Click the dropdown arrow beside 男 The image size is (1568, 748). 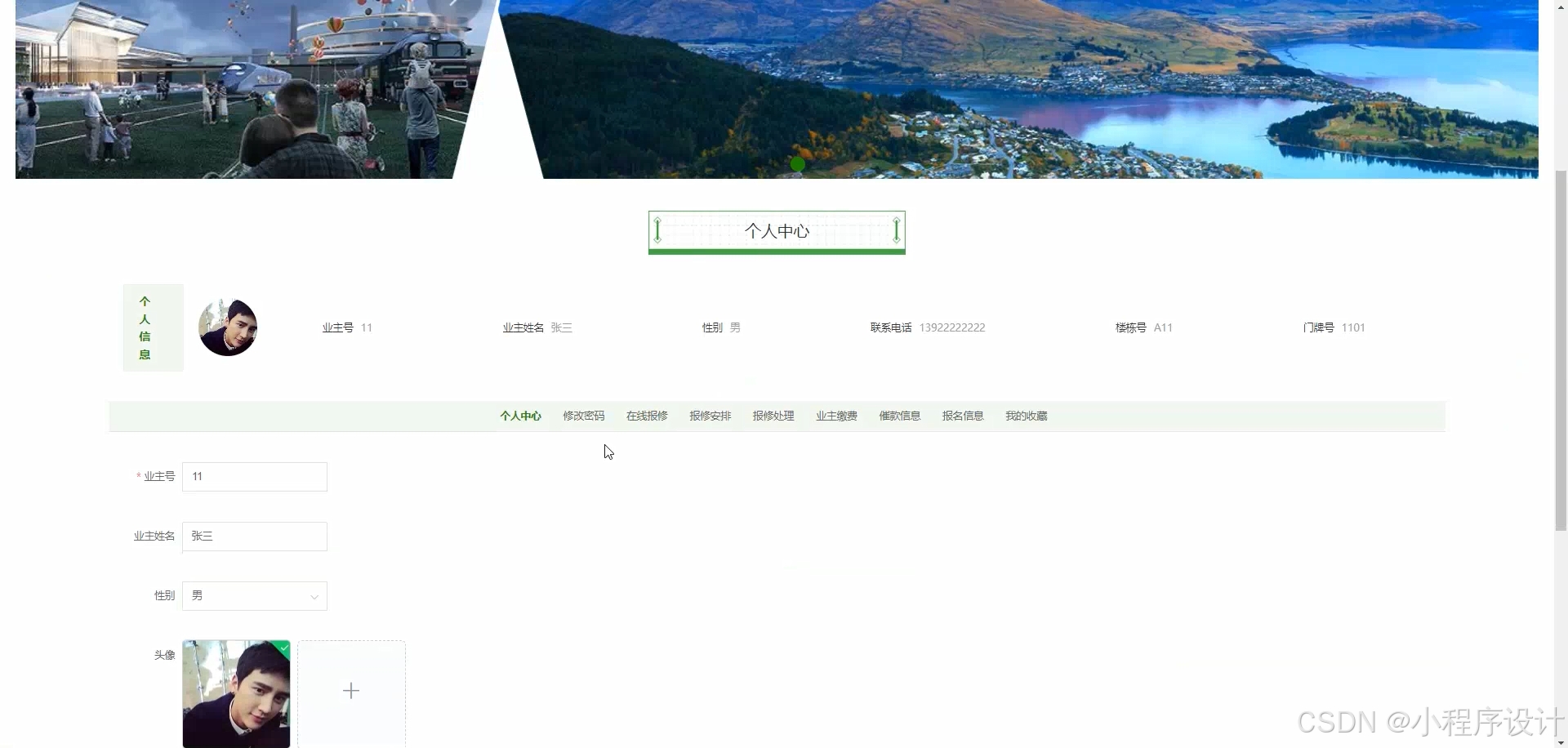[x=314, y=596]
